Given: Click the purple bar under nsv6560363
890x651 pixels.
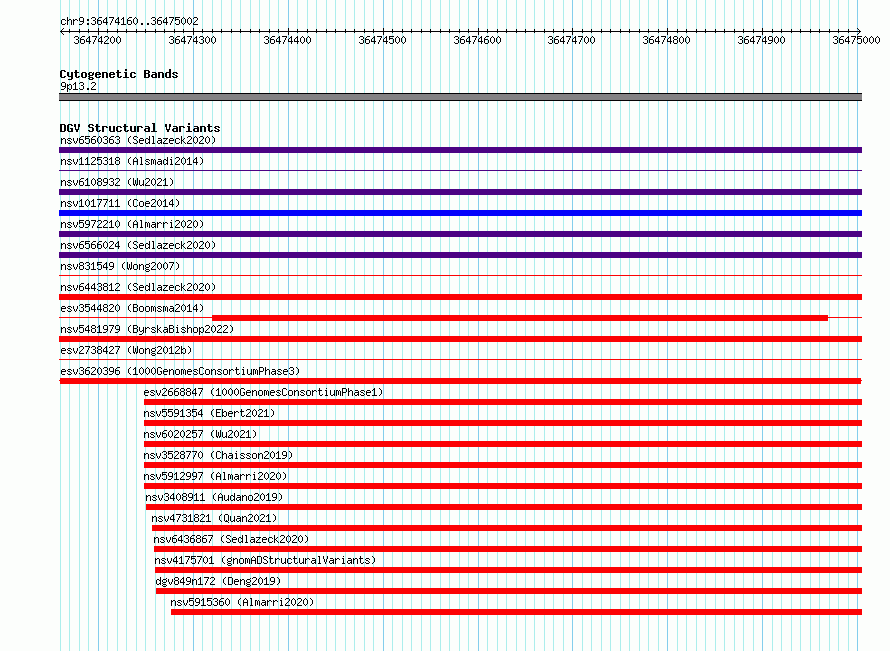Looking at the screenshot, I should point(460,150).
